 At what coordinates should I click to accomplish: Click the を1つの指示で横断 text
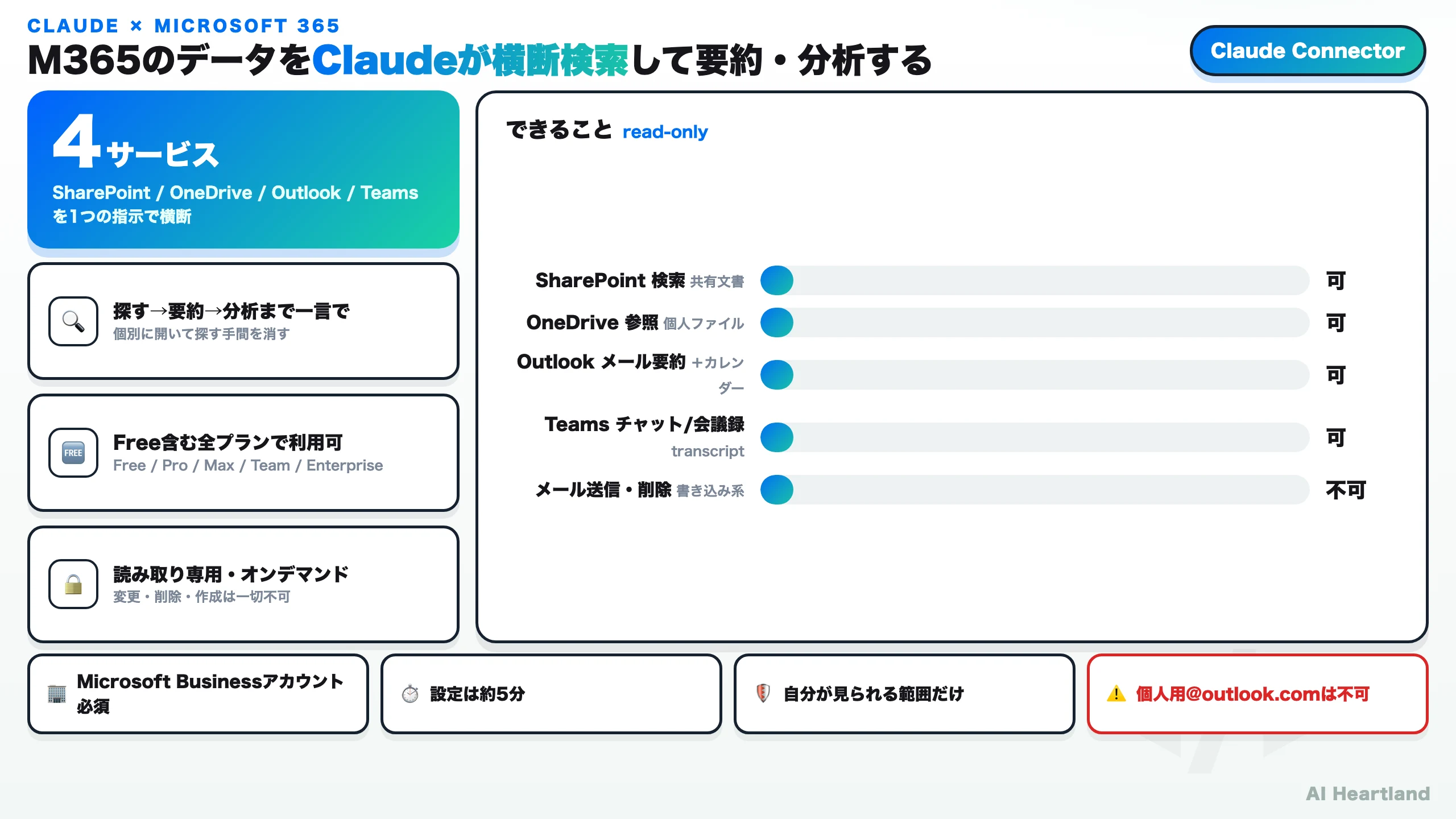122,217
